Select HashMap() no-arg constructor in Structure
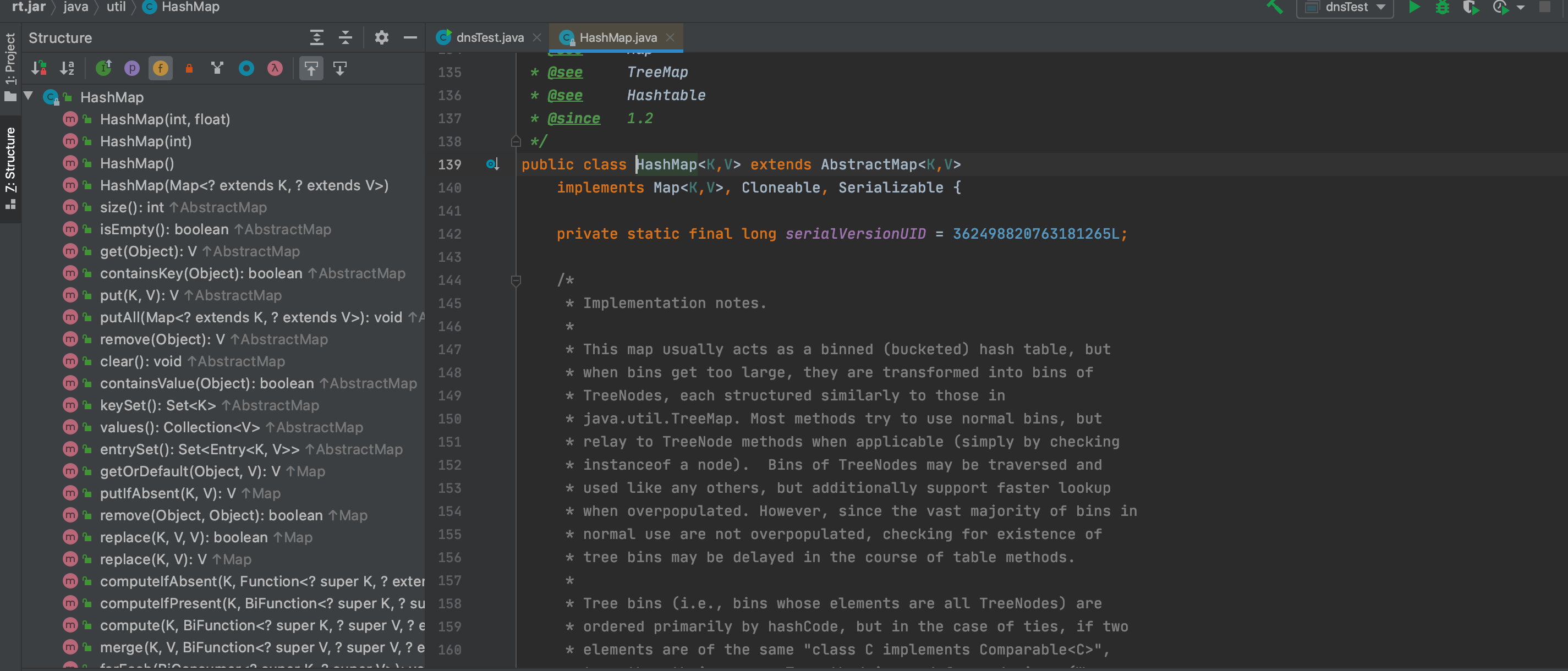Image resolution: width=1568 pixels, height=671 pixels. (137, 163)
